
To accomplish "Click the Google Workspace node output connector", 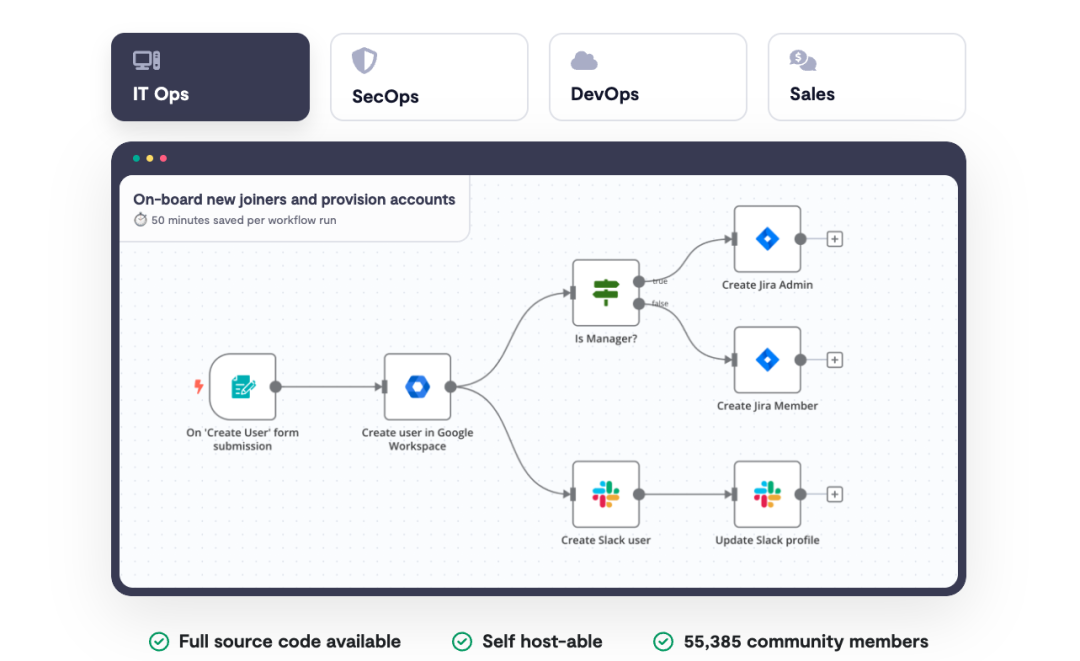I will 450,387.
